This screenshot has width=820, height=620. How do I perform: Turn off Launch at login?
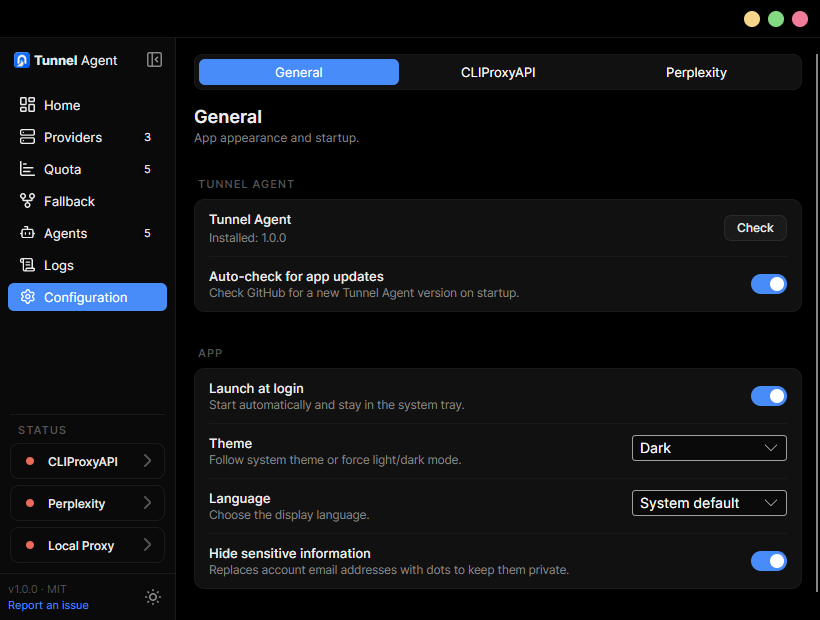(769, 396)
